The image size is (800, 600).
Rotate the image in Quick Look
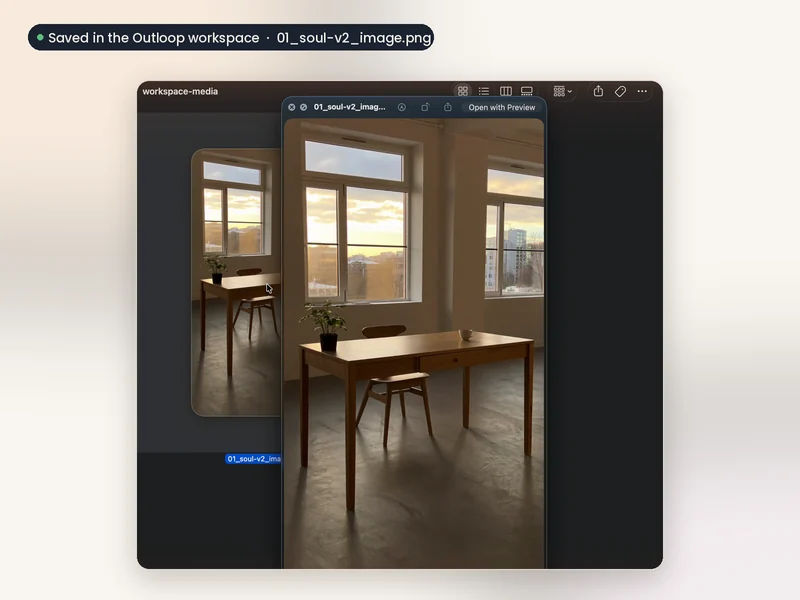[425, 107]
